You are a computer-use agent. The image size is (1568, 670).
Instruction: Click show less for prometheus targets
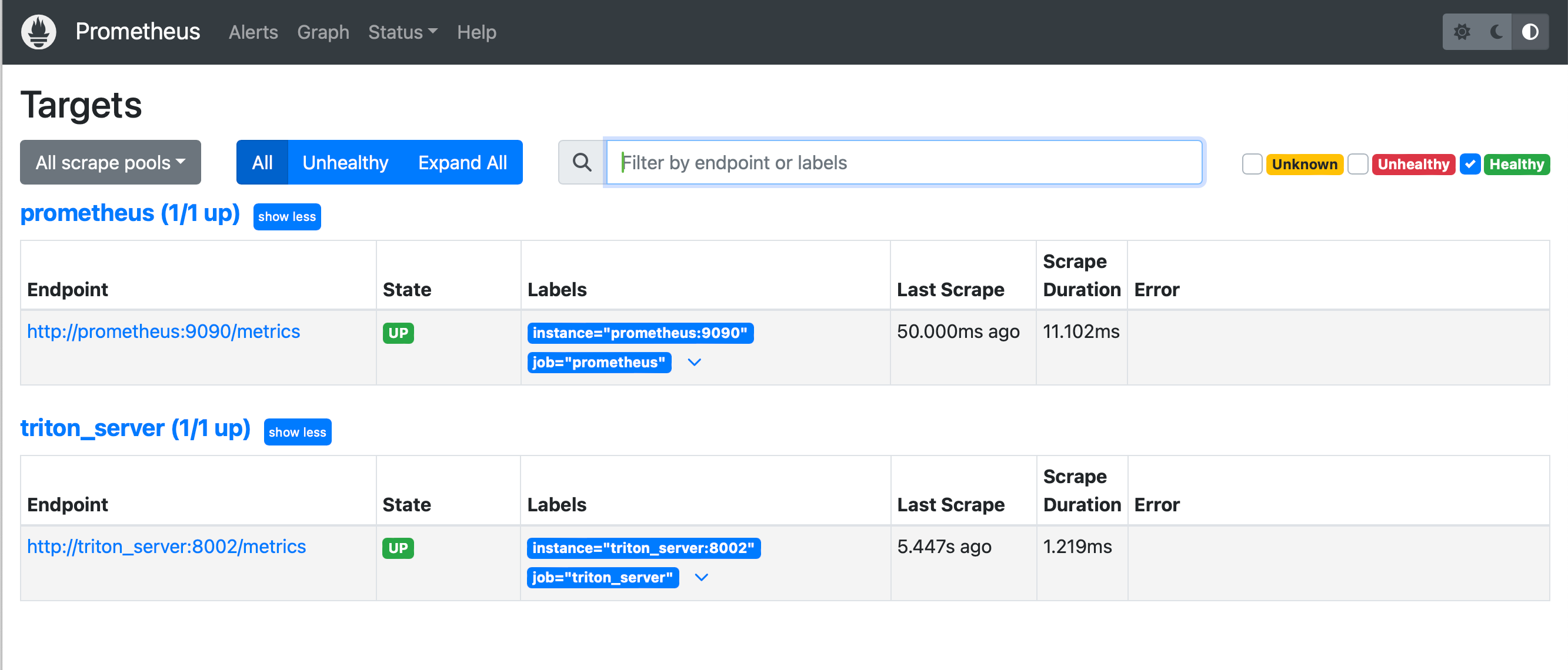(286, 216)
